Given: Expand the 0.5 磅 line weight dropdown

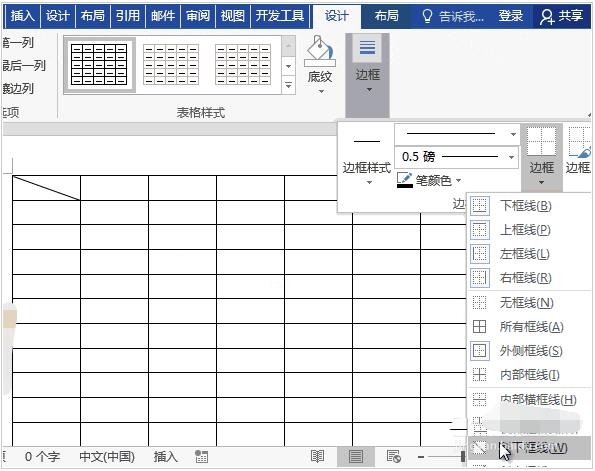Looking at the screenshot, I should (512, 157).
